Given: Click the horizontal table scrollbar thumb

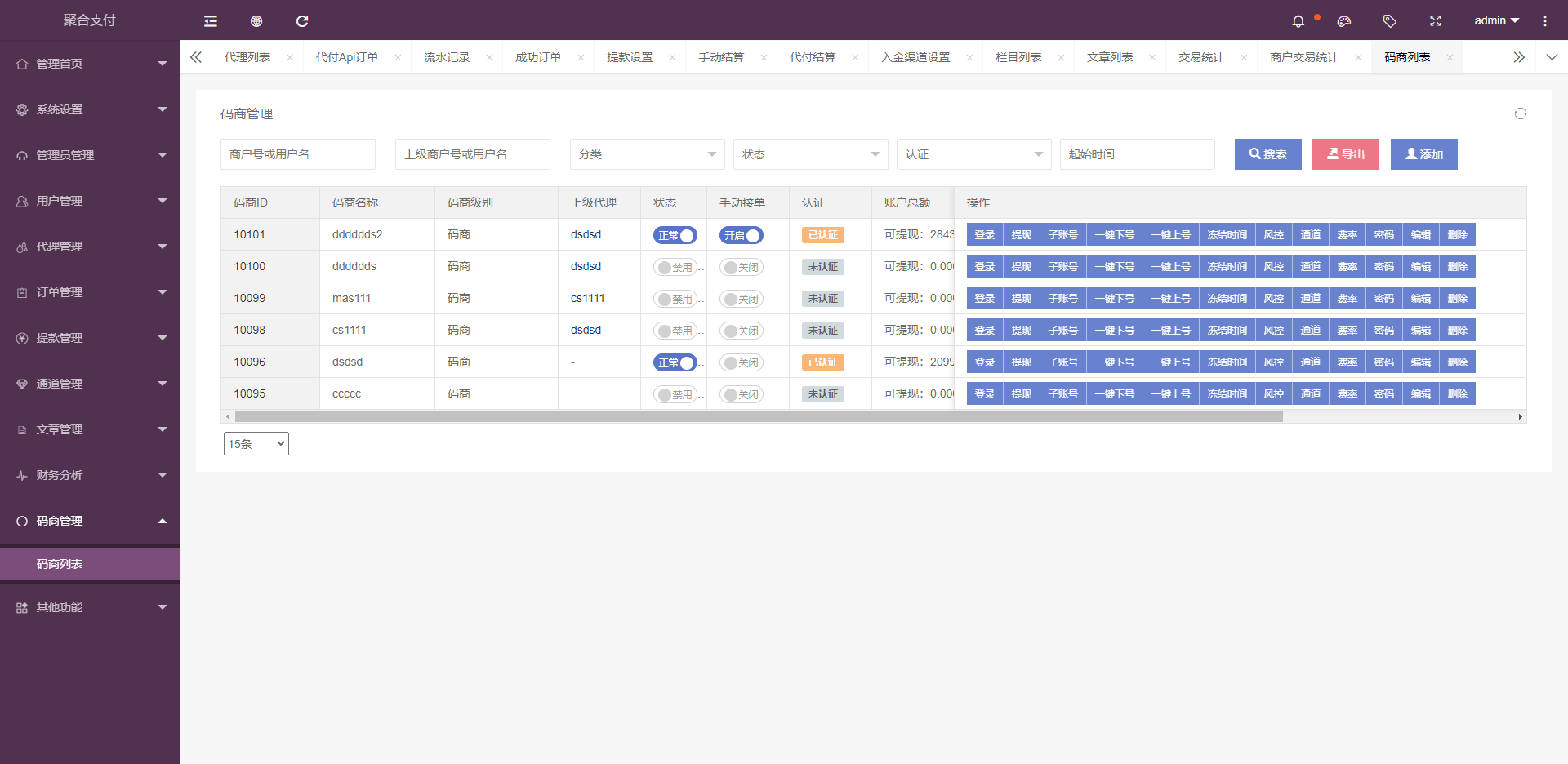Looking at the screenshot, I should point(759,417).
